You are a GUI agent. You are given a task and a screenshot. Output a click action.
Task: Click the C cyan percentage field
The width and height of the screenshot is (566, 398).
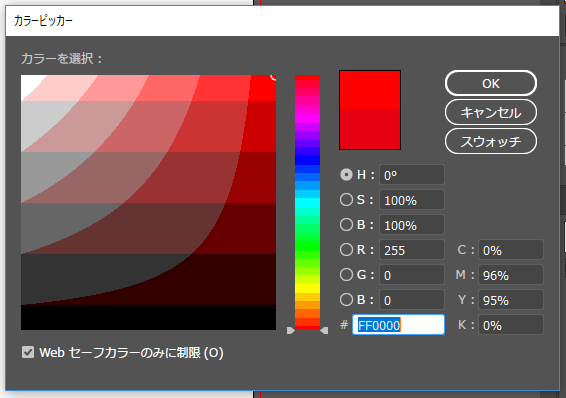click(x=511, y=250)
